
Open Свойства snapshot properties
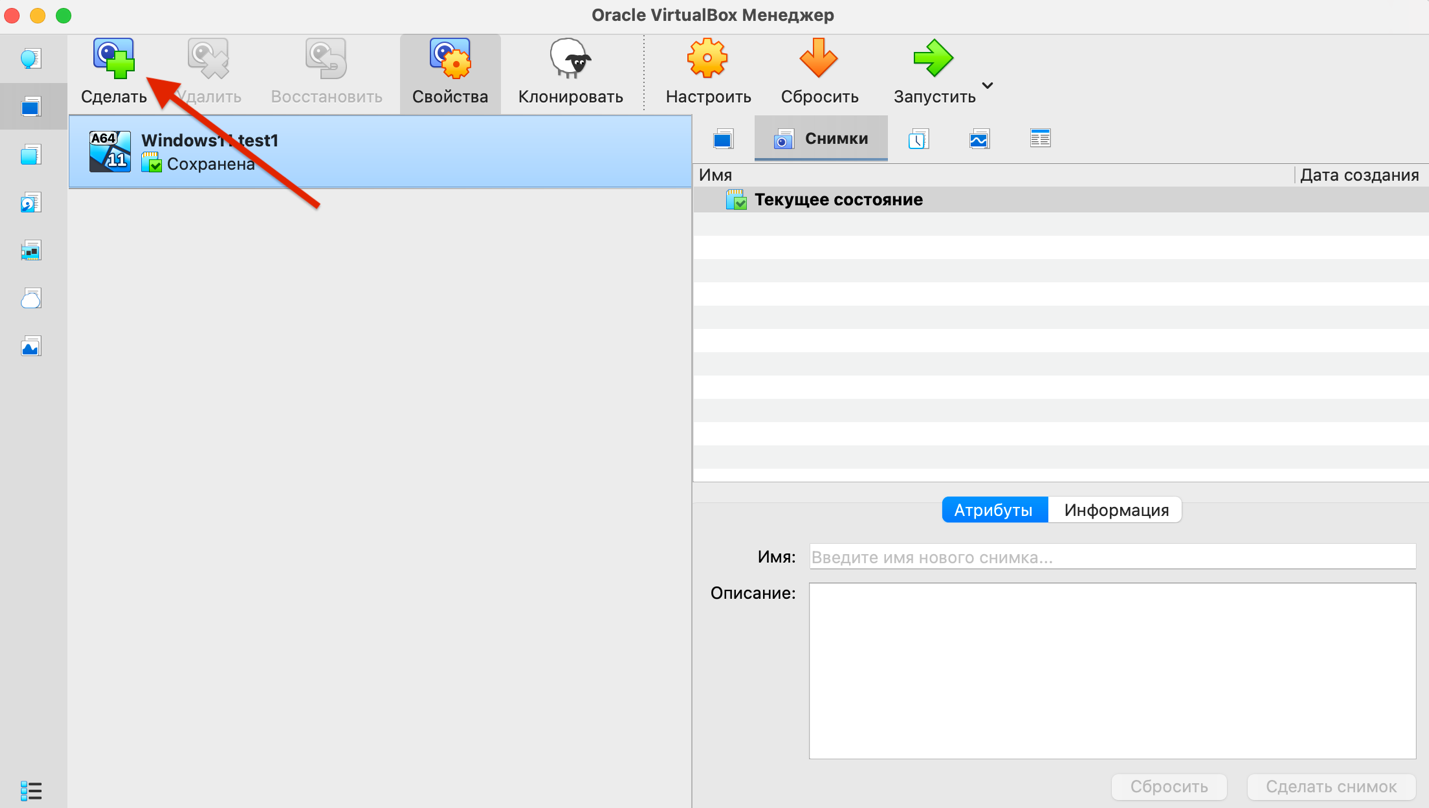(450, 72)
